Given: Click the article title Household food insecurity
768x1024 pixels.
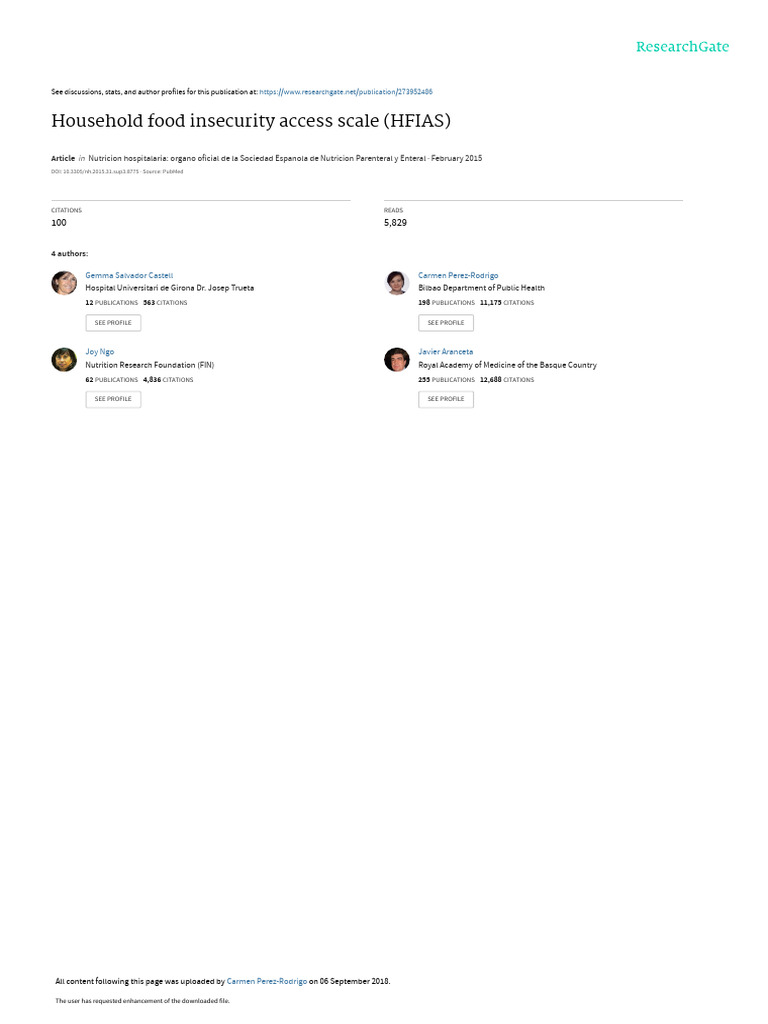Looking at the screenshot, I should pyautogui.click(x=251, y=121).
